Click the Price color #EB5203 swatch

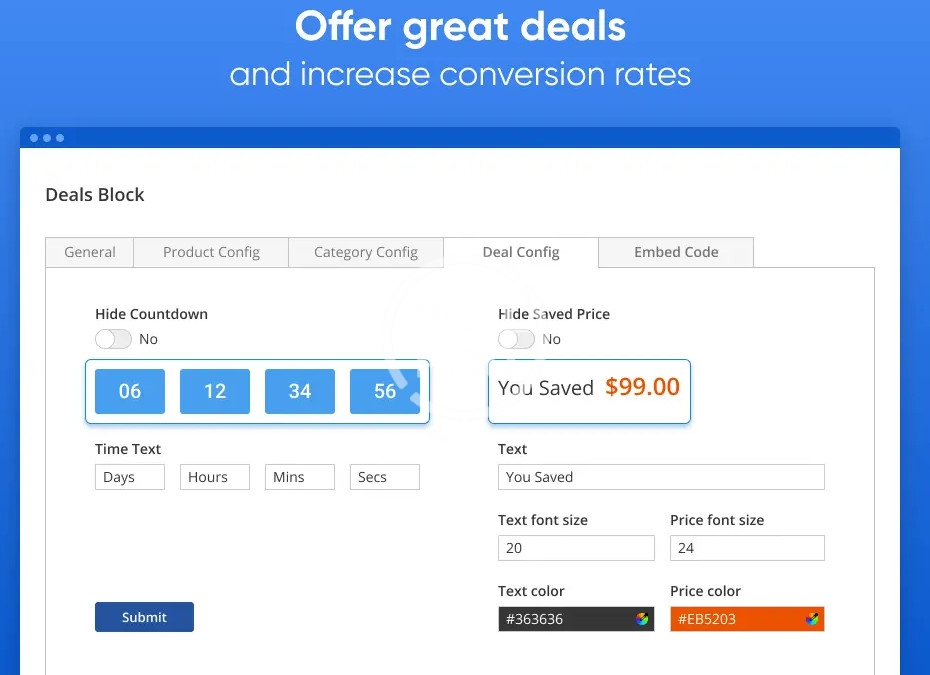(x=737, y=619)
